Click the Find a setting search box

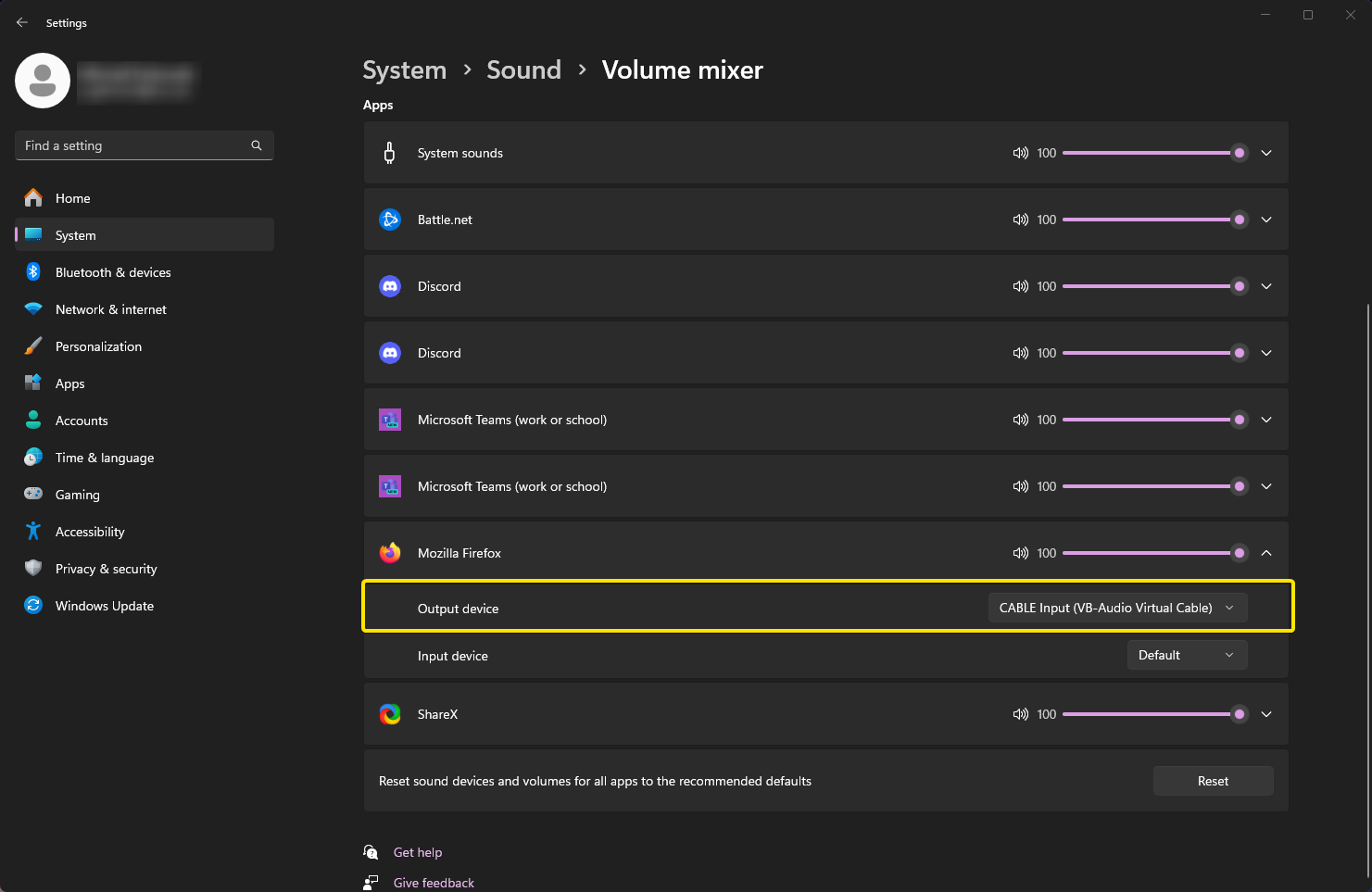(x=144, y=145)
